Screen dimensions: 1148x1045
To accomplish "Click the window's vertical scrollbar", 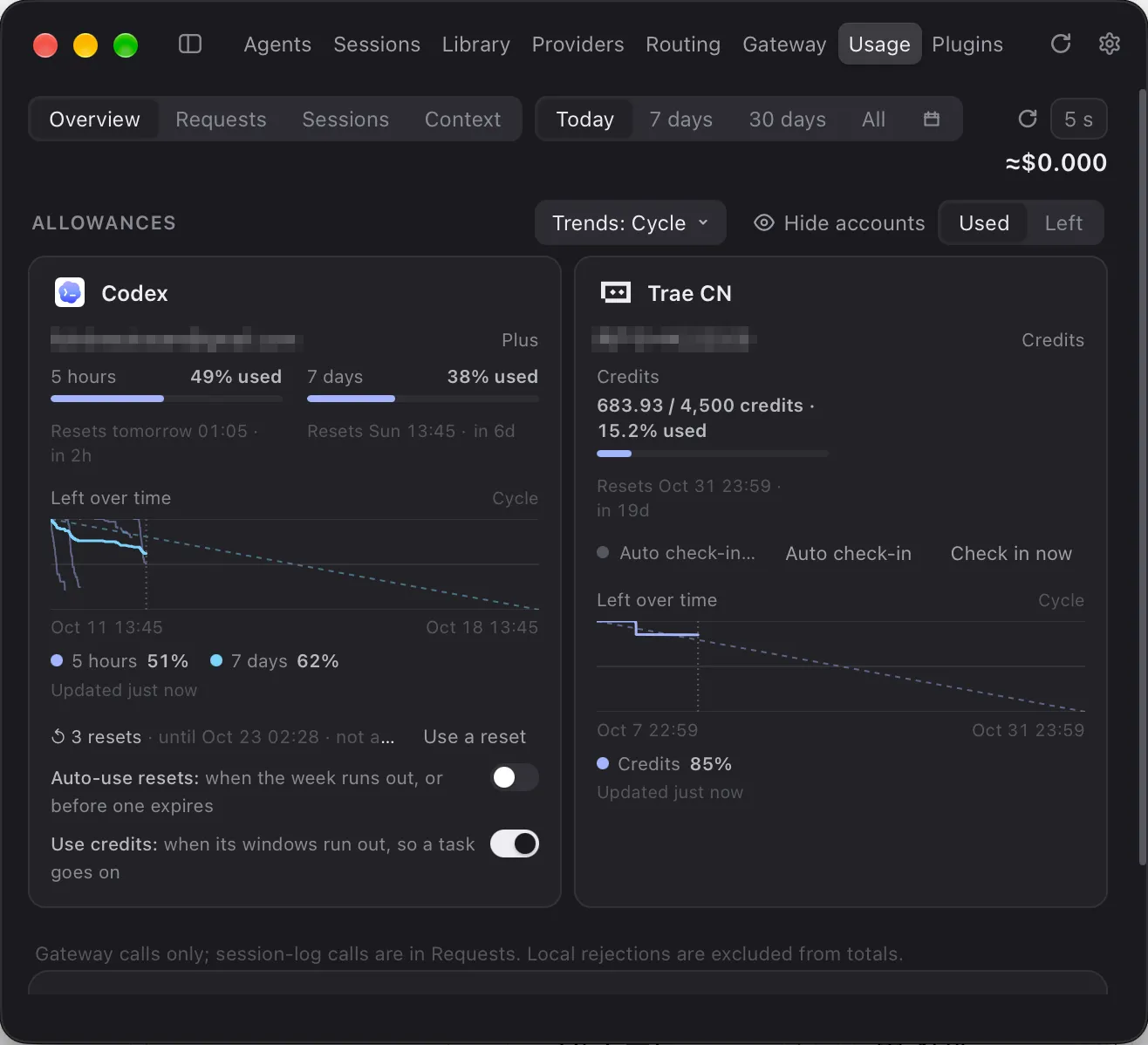I will [1142, 475].
